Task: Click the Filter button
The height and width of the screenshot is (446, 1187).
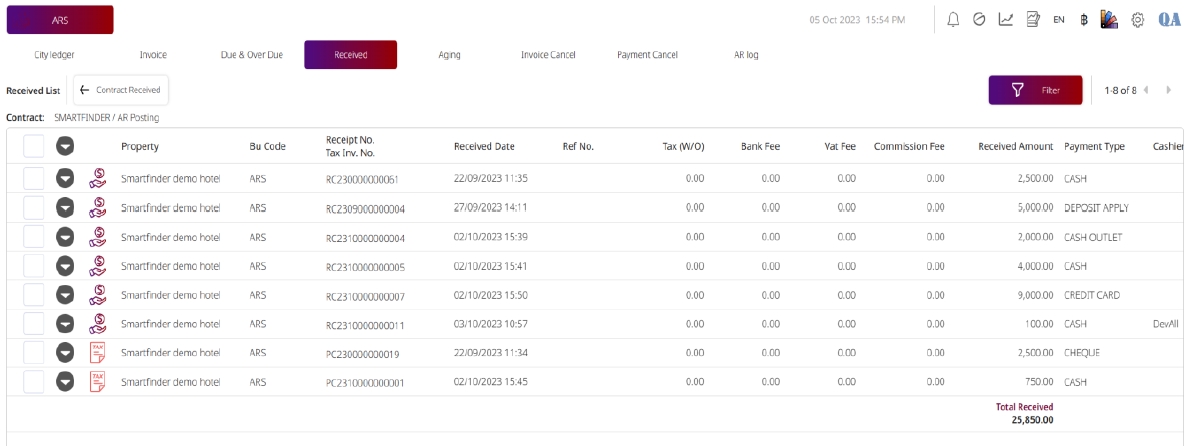Action: click(1035, 90)
